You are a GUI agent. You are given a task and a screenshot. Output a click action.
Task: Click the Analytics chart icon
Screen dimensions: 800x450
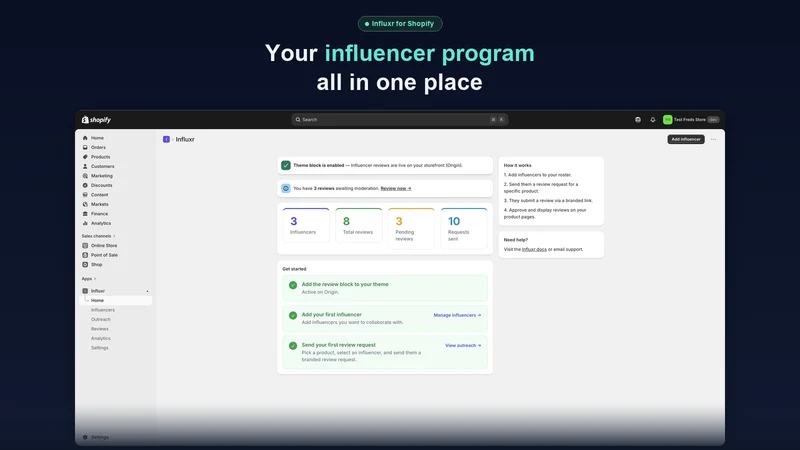(85, 223)
